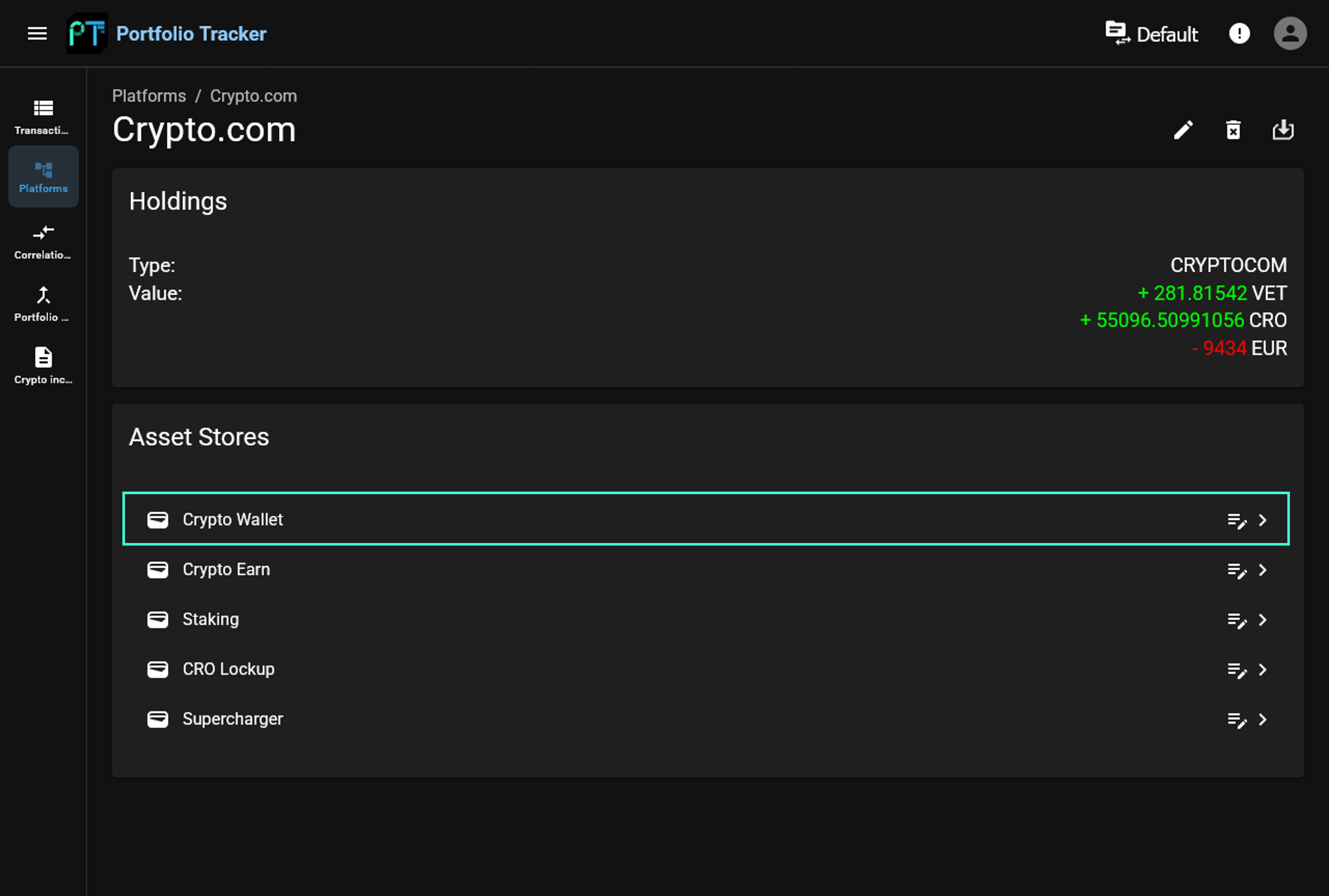Viewport: 1329px width, 896px height.
Task: Expand CRO Lockup with chevron arrow
Action: coord(1263,669)
